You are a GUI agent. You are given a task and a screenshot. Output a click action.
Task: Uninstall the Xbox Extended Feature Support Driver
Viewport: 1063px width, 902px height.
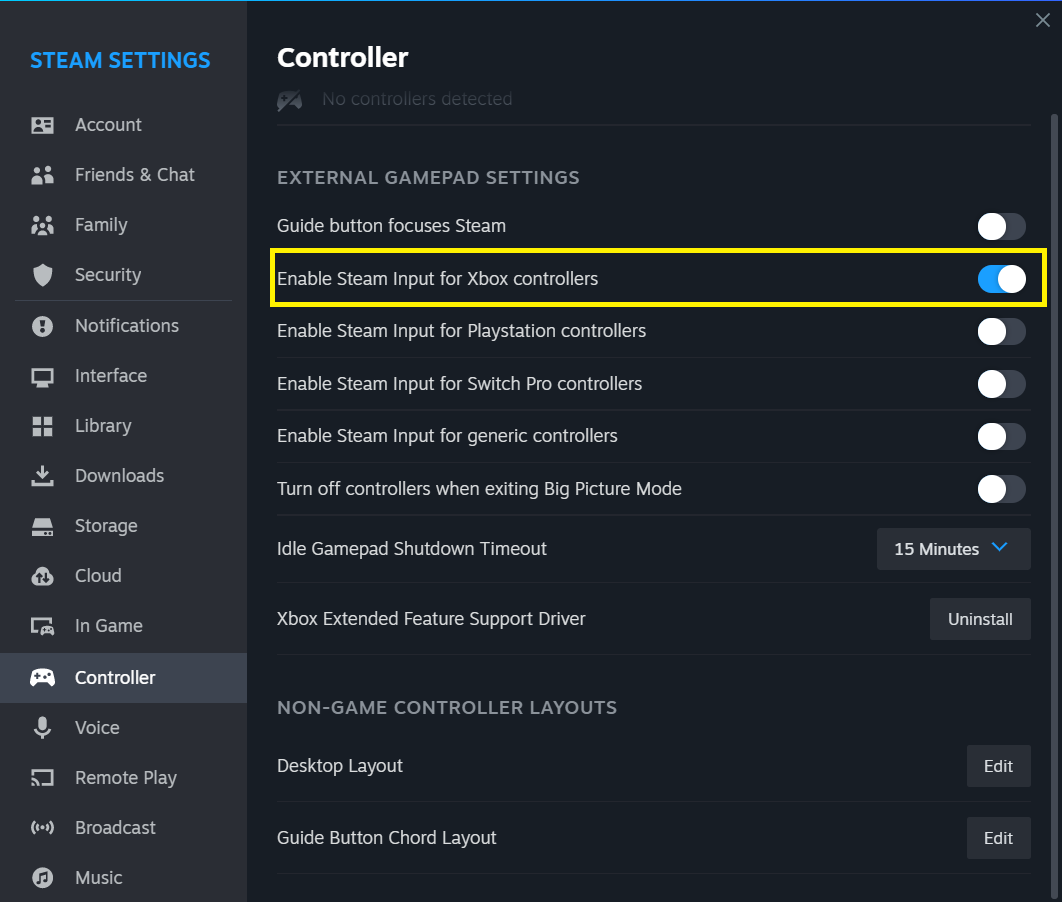(980, 619)
